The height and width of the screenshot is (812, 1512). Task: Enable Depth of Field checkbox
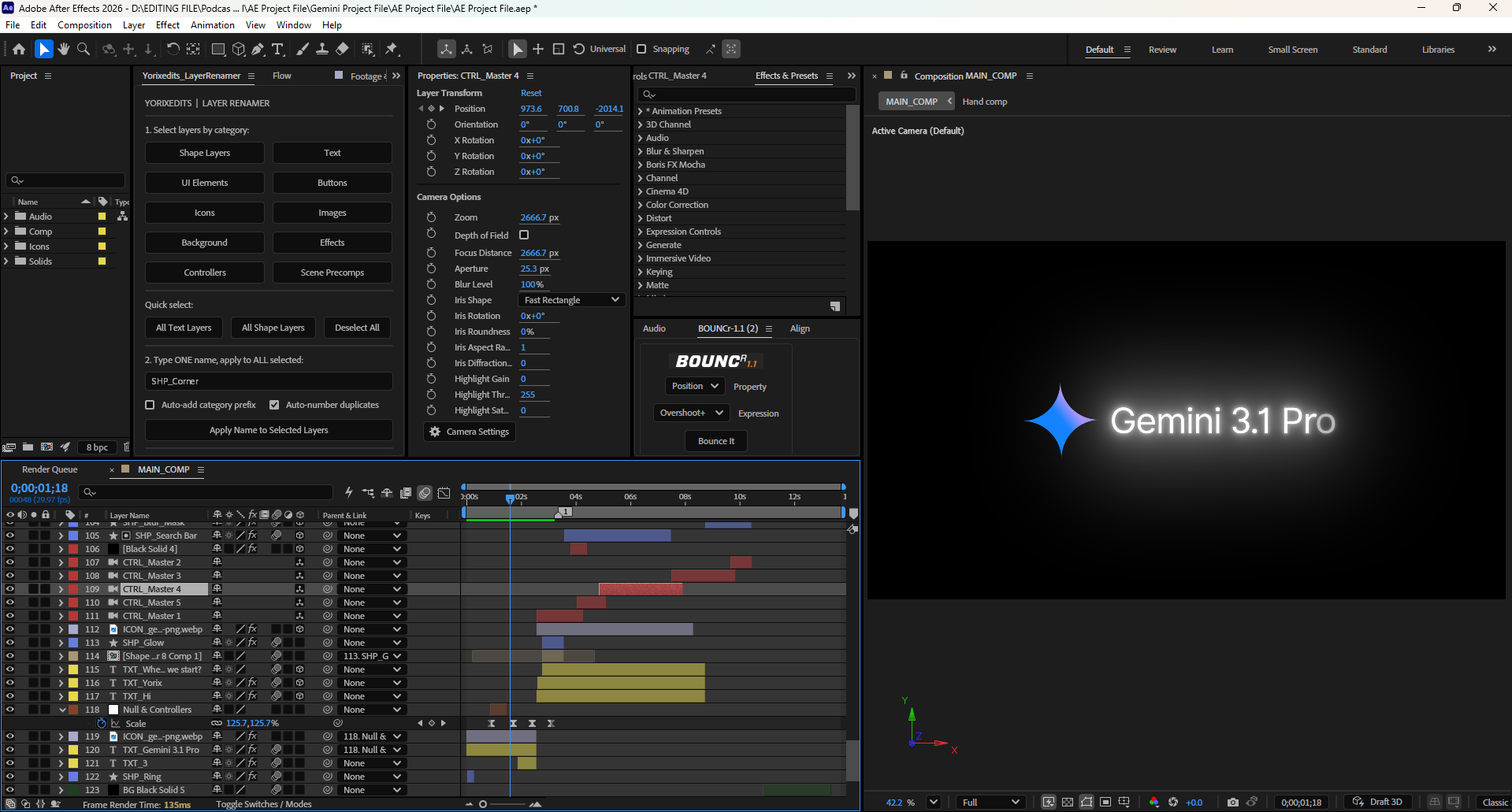click(x=524, y=235)
